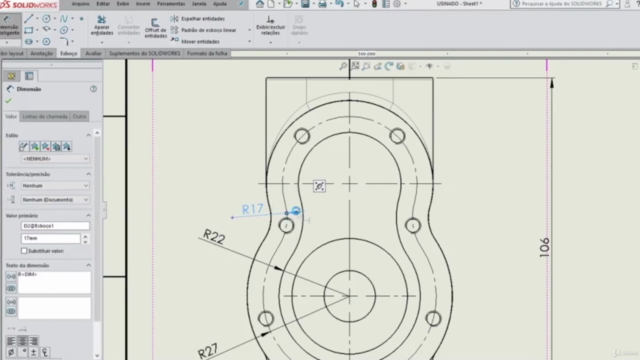This screenshot has width=640, height=360.
Task: Collapse the Valor primário section
Action: 89,215
